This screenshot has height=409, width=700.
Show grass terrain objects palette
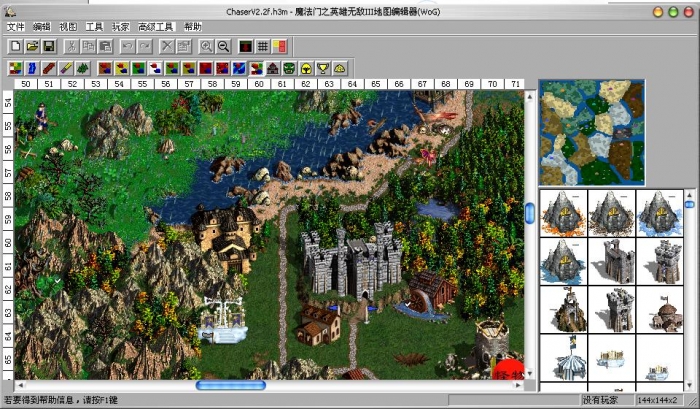click(x=138, y=68)
